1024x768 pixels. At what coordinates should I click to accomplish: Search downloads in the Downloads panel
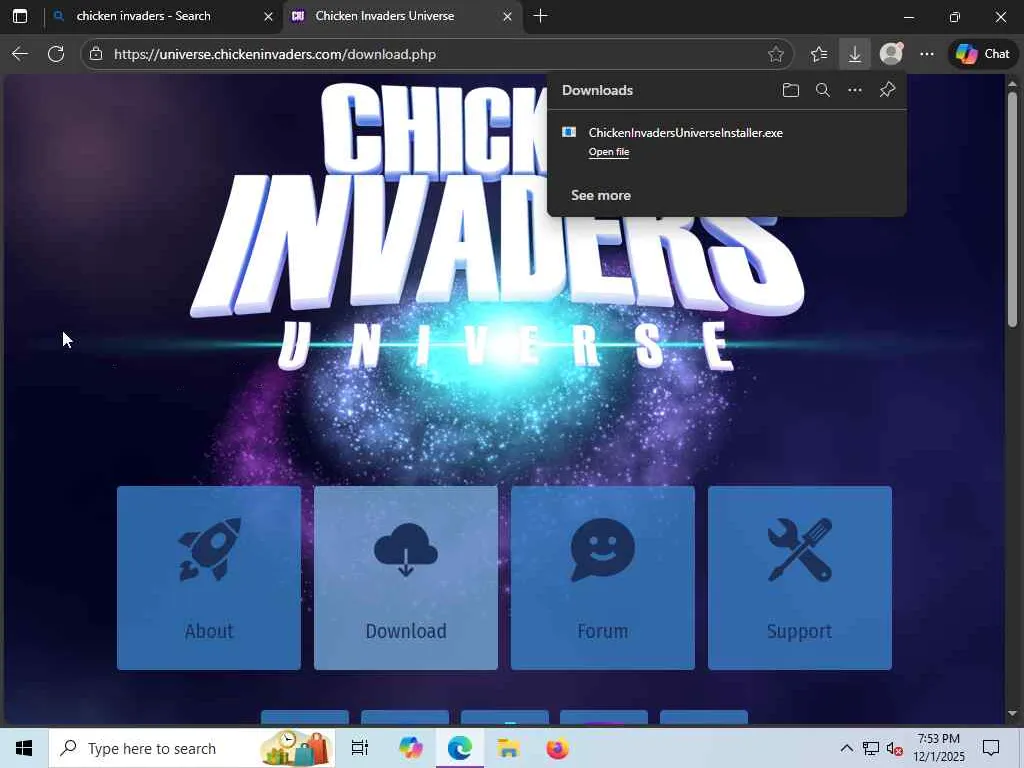click(823, 90)
